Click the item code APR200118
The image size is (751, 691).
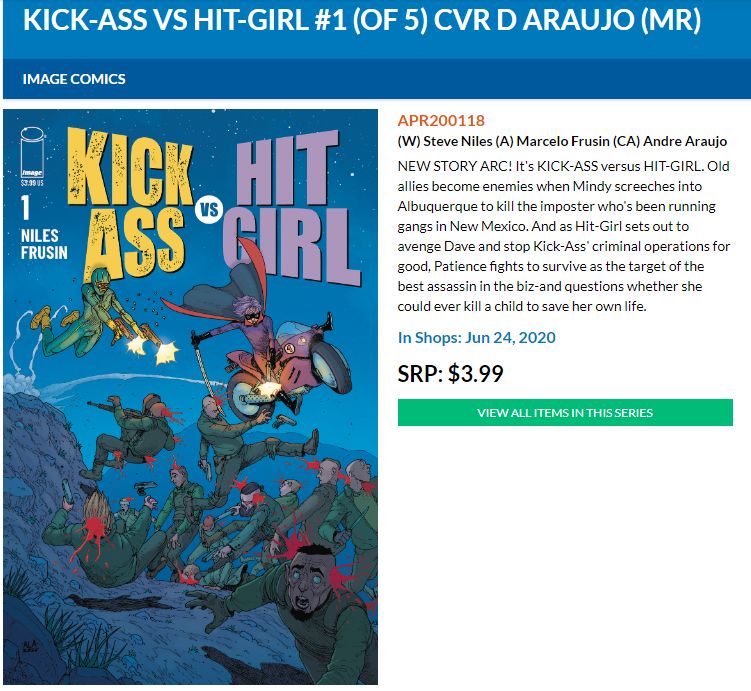point(441,120)
